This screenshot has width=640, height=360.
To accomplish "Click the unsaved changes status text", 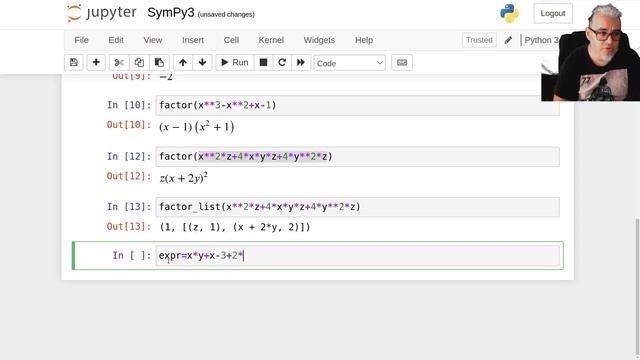I will click(x=226, y=14).
